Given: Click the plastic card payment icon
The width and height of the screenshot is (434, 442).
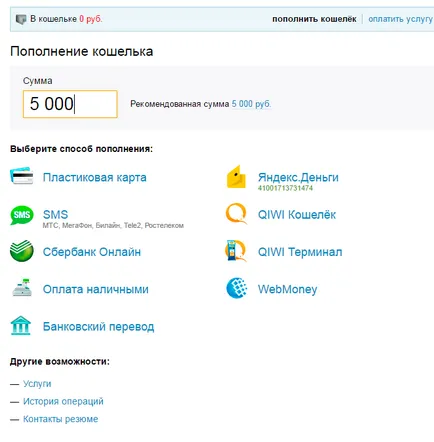Looking at the screenshot, I should tap(22, 176).
